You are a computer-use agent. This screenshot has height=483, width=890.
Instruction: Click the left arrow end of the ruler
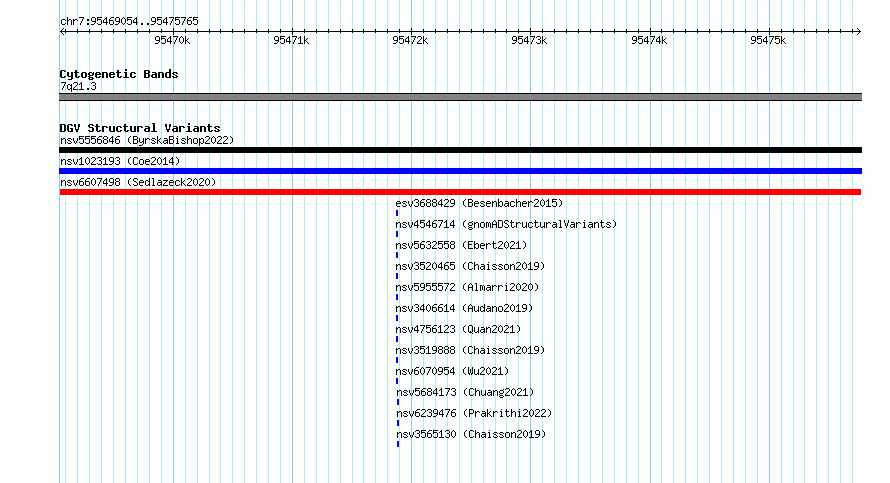click(62, 31)
